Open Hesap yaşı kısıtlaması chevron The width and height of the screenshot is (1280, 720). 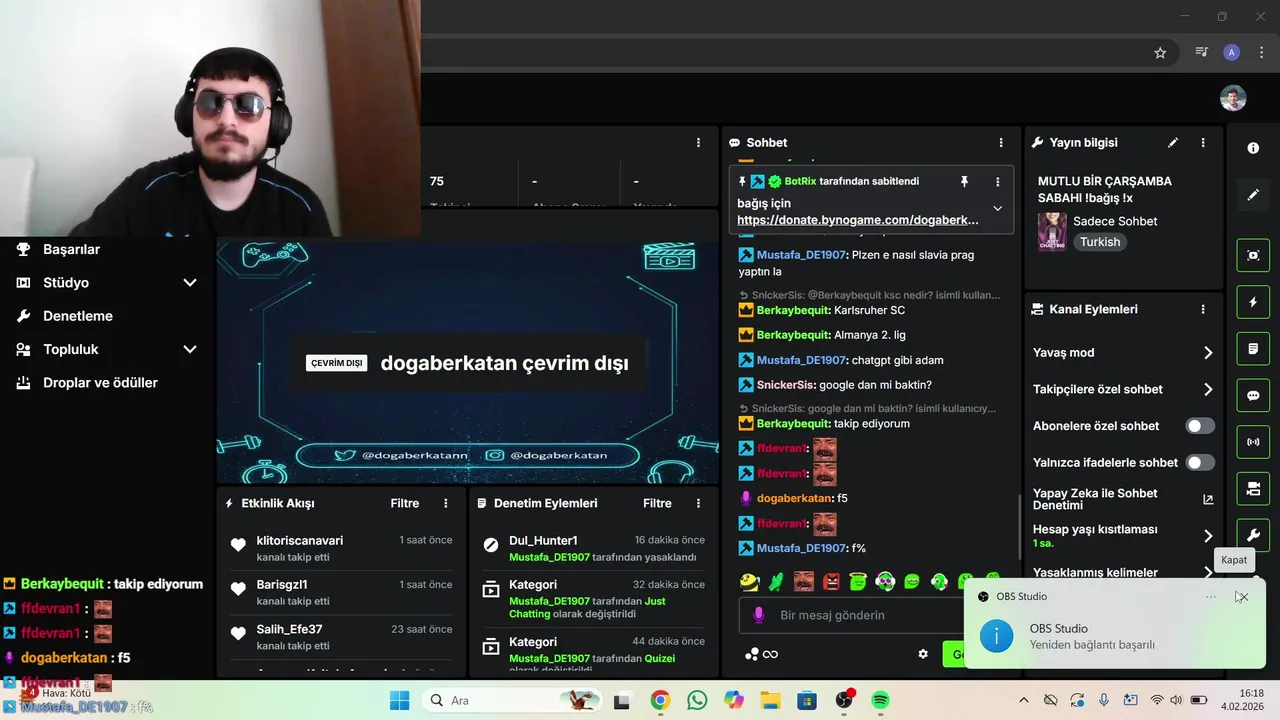click(1208, 536)
